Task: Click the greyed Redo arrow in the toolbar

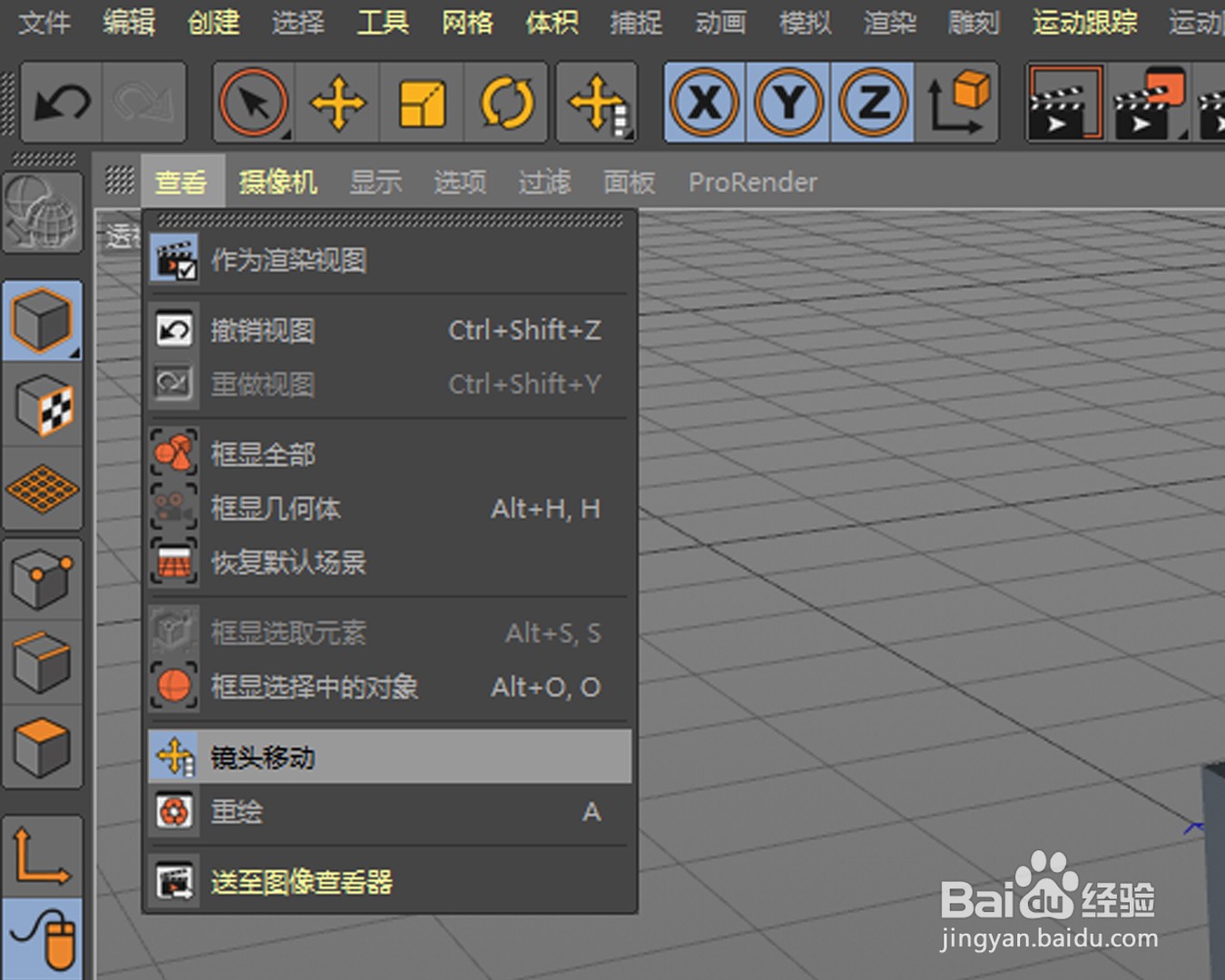Action: 144,103
